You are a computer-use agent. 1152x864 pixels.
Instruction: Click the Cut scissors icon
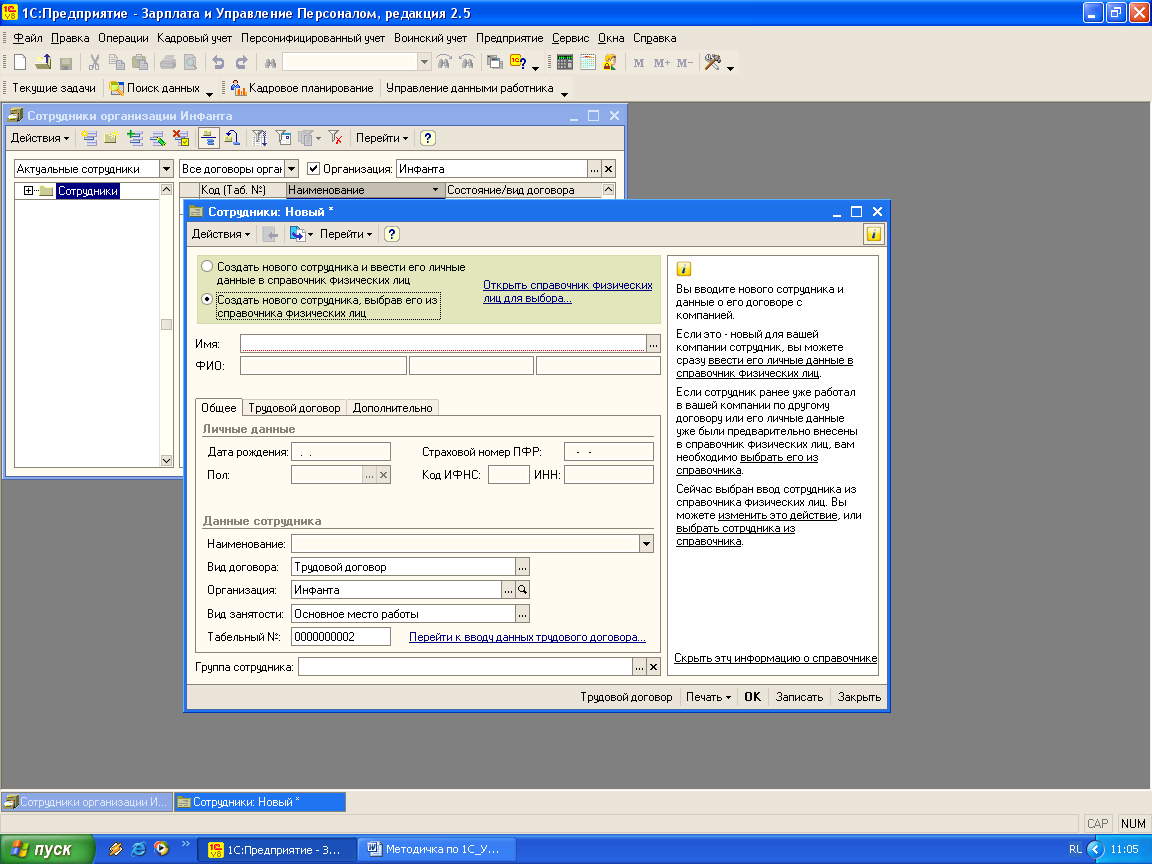point(94,62)
